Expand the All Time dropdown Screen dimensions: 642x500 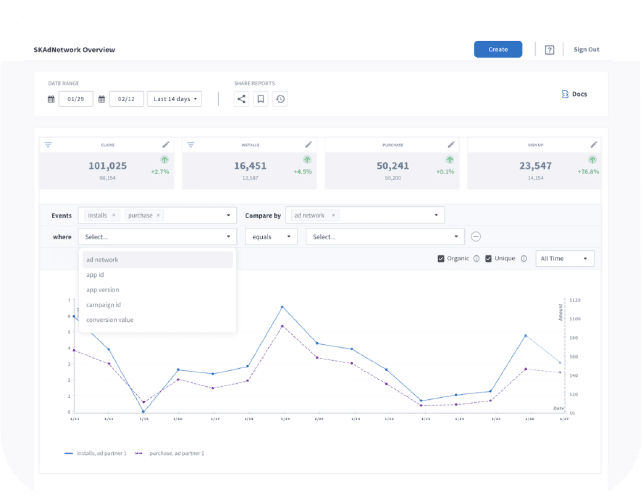(565, 259)
